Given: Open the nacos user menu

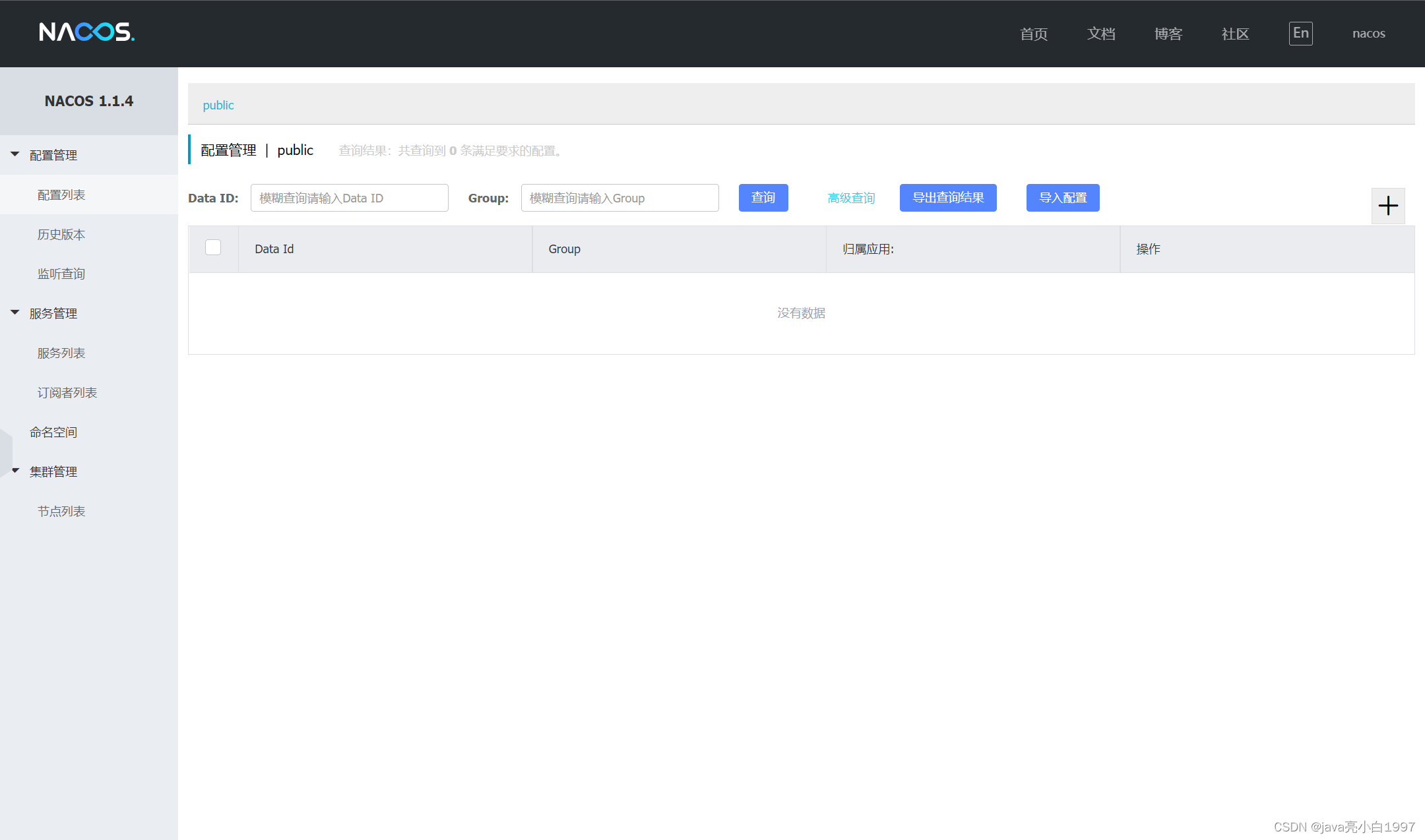Looking at the screenshot, I should pyautogui.click(x=1368, y=34).
